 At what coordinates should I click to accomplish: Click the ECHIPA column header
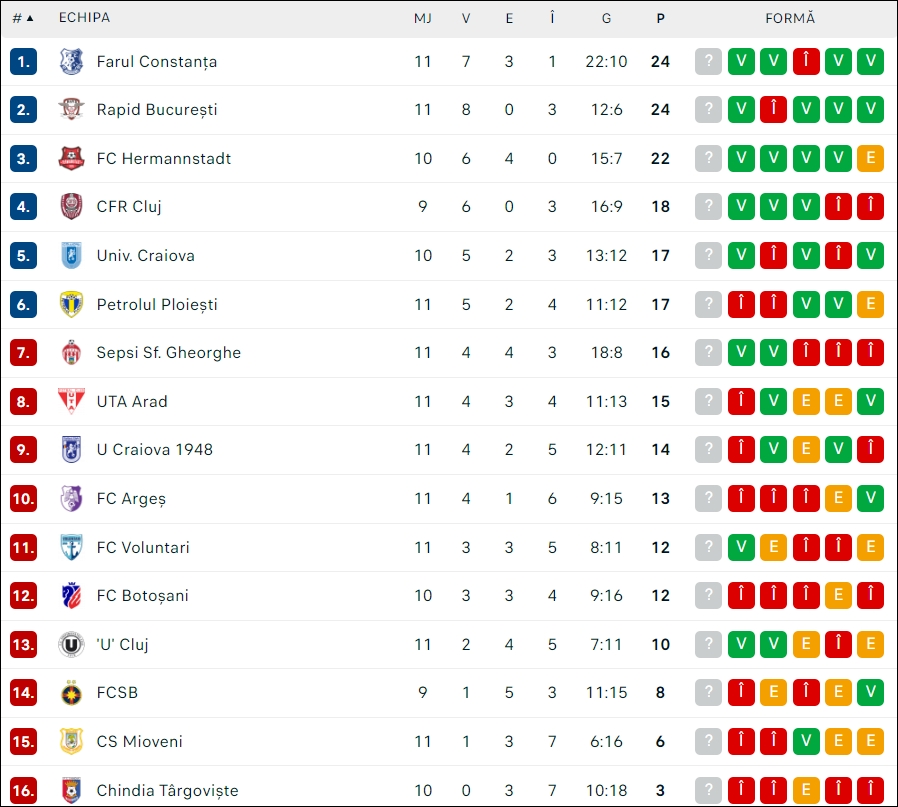[x=84, y=18]
